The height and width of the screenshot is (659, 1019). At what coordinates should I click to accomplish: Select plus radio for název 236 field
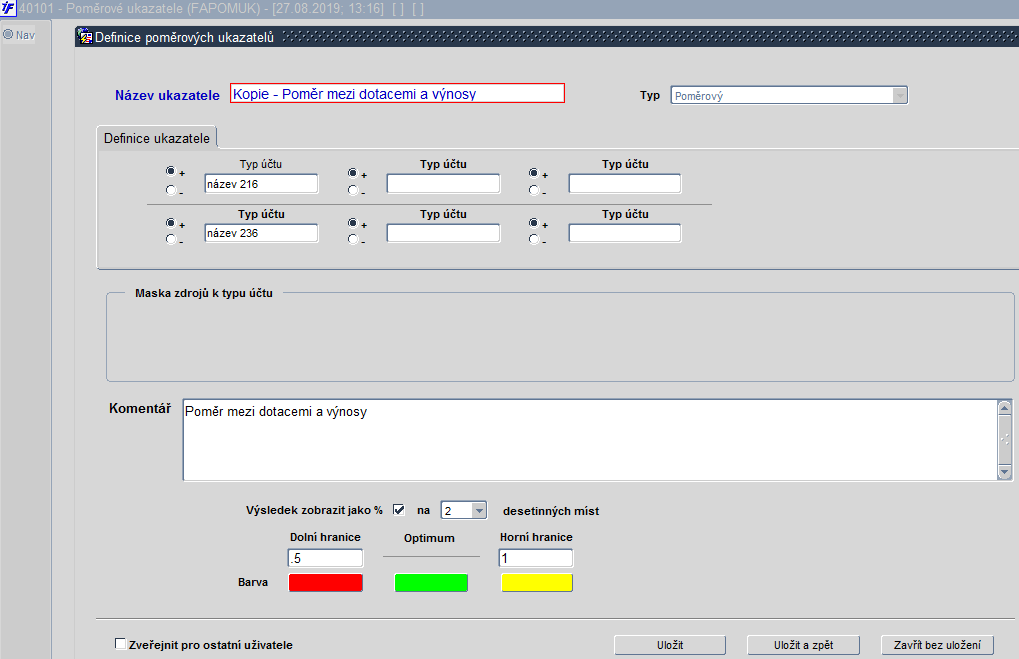pos(170,222)
